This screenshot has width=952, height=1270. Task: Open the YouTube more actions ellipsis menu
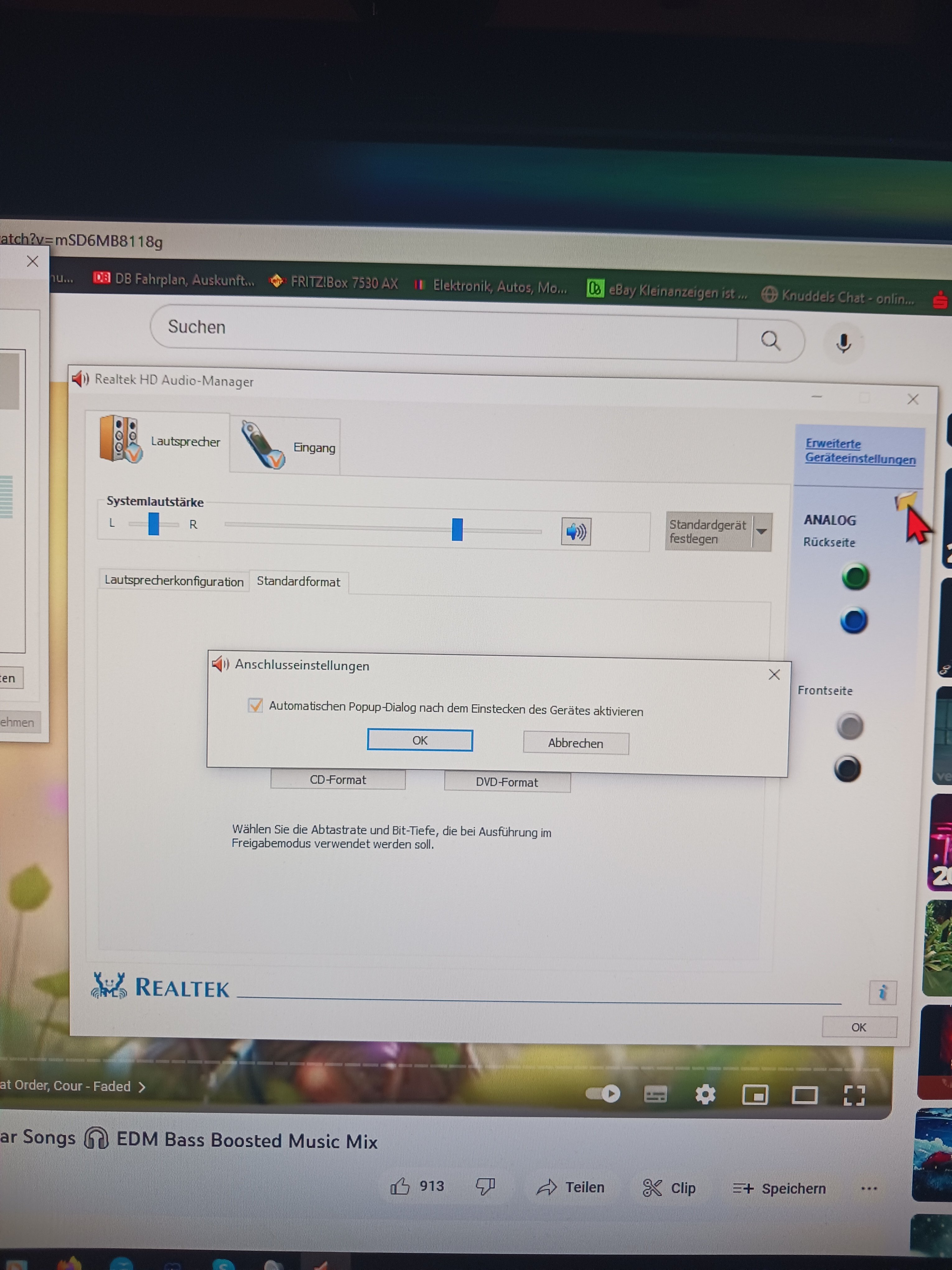pos(869,1188)
